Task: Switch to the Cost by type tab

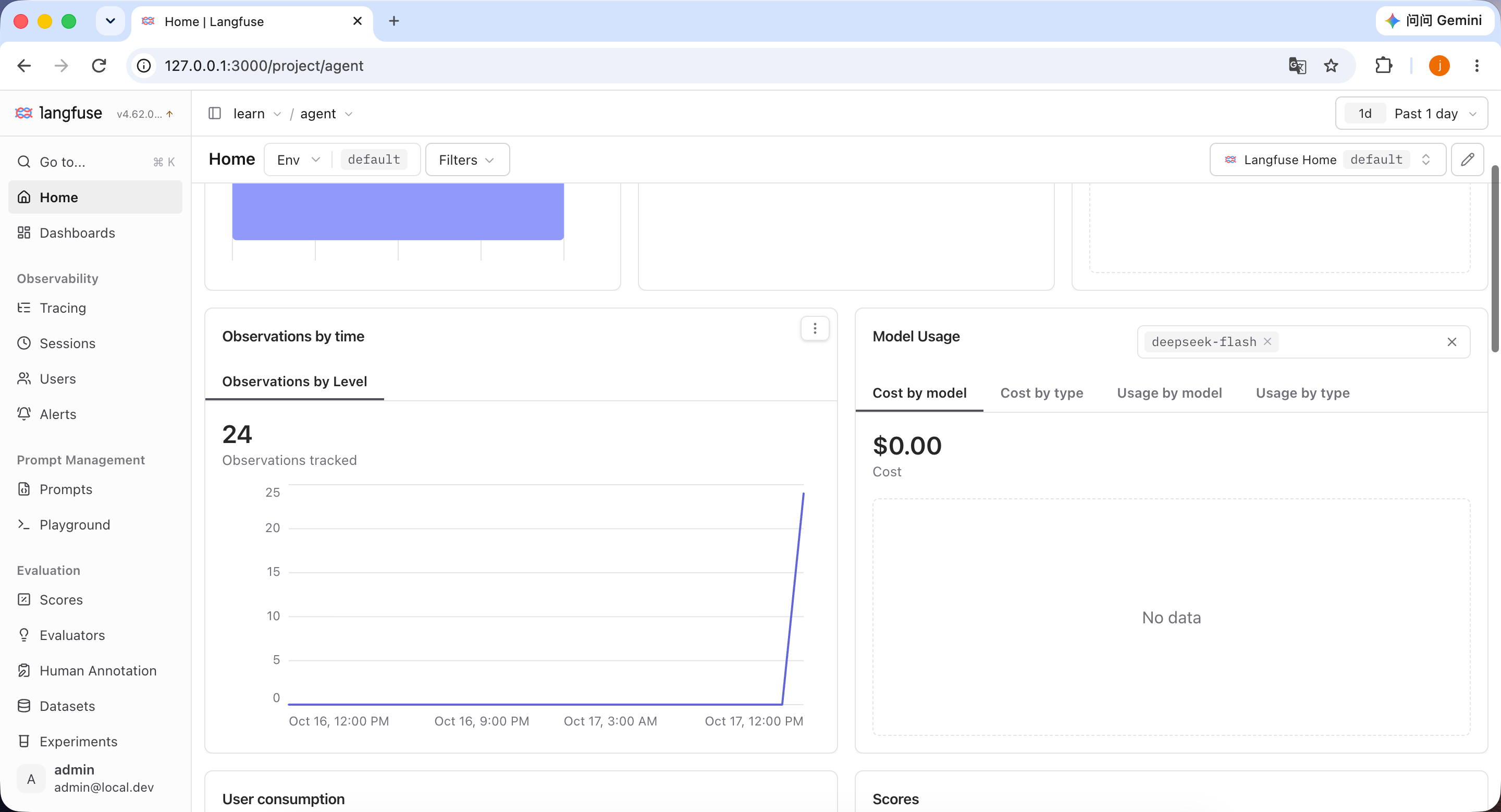Action: point(1041,392)
